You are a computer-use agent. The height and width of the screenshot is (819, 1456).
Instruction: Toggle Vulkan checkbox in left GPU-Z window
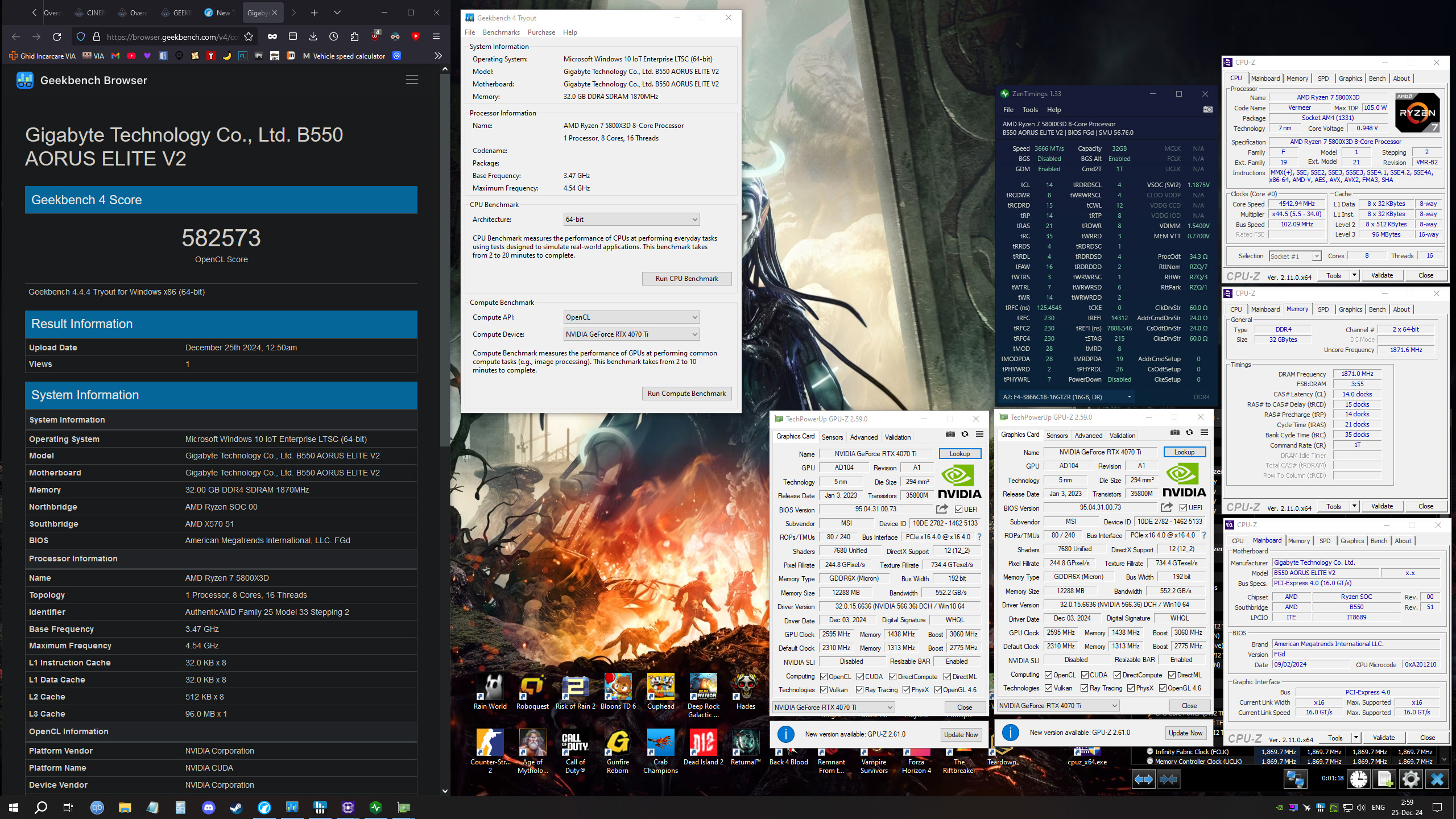(824, 689)
